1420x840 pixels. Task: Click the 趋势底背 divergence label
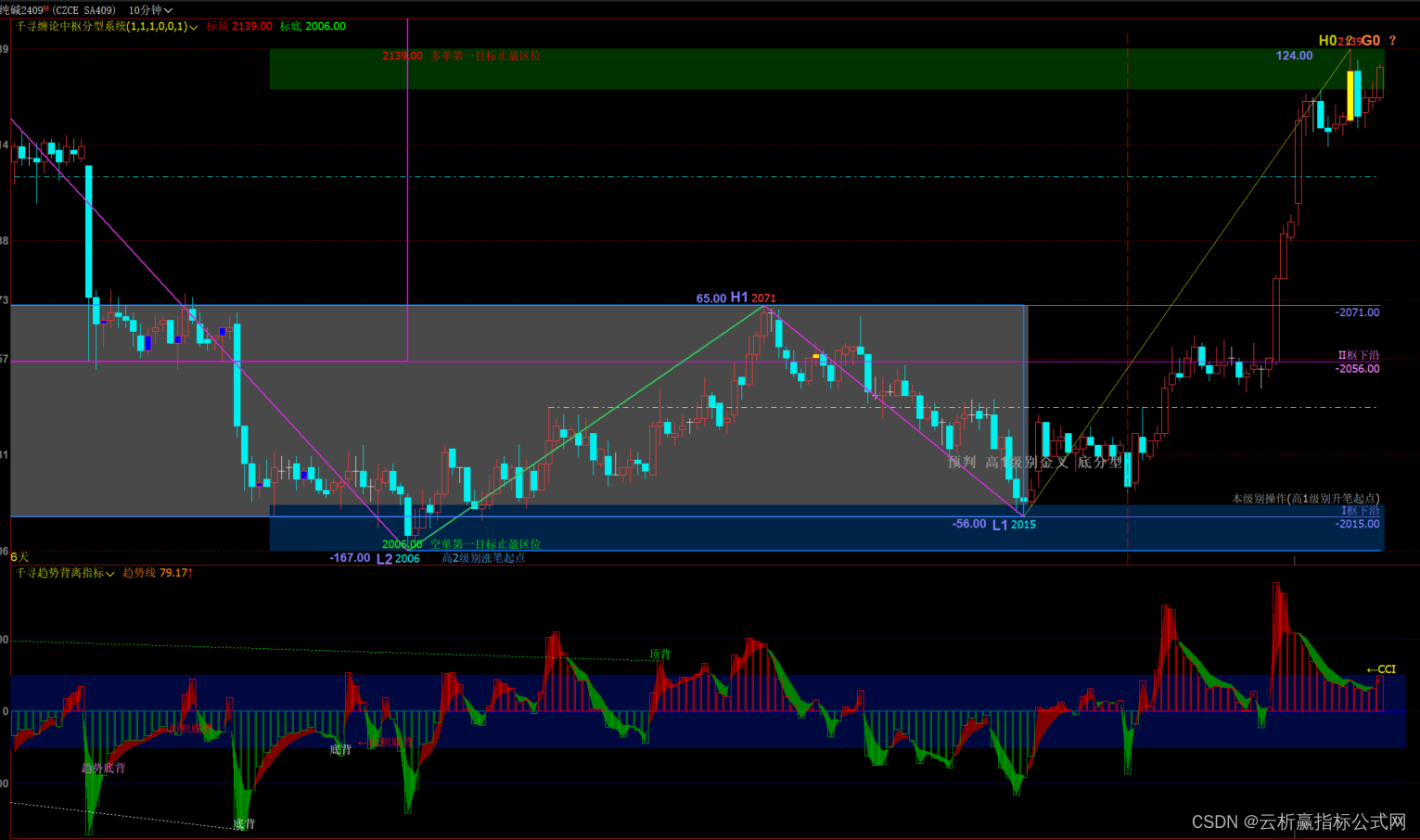(103, 769)
